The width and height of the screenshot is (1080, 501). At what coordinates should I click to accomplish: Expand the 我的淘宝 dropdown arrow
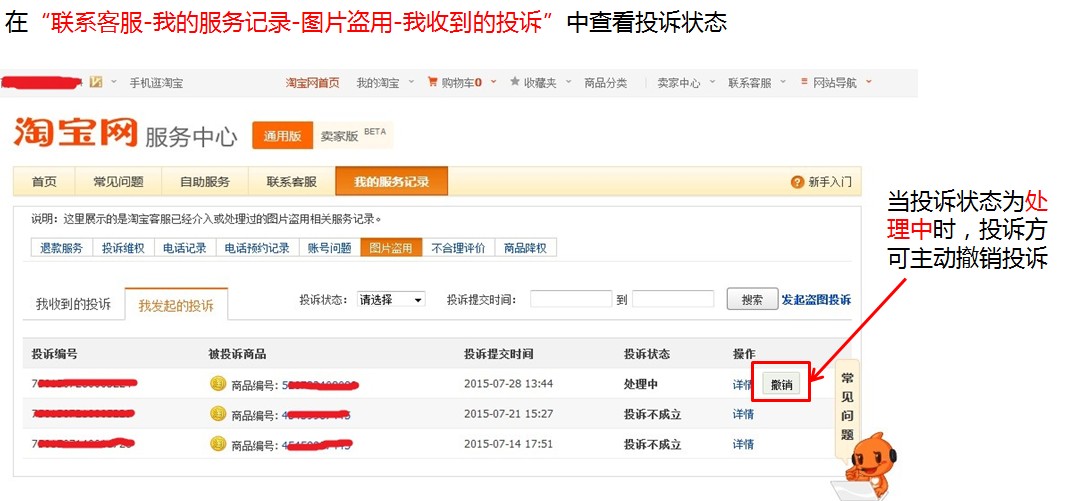(411, 82)
